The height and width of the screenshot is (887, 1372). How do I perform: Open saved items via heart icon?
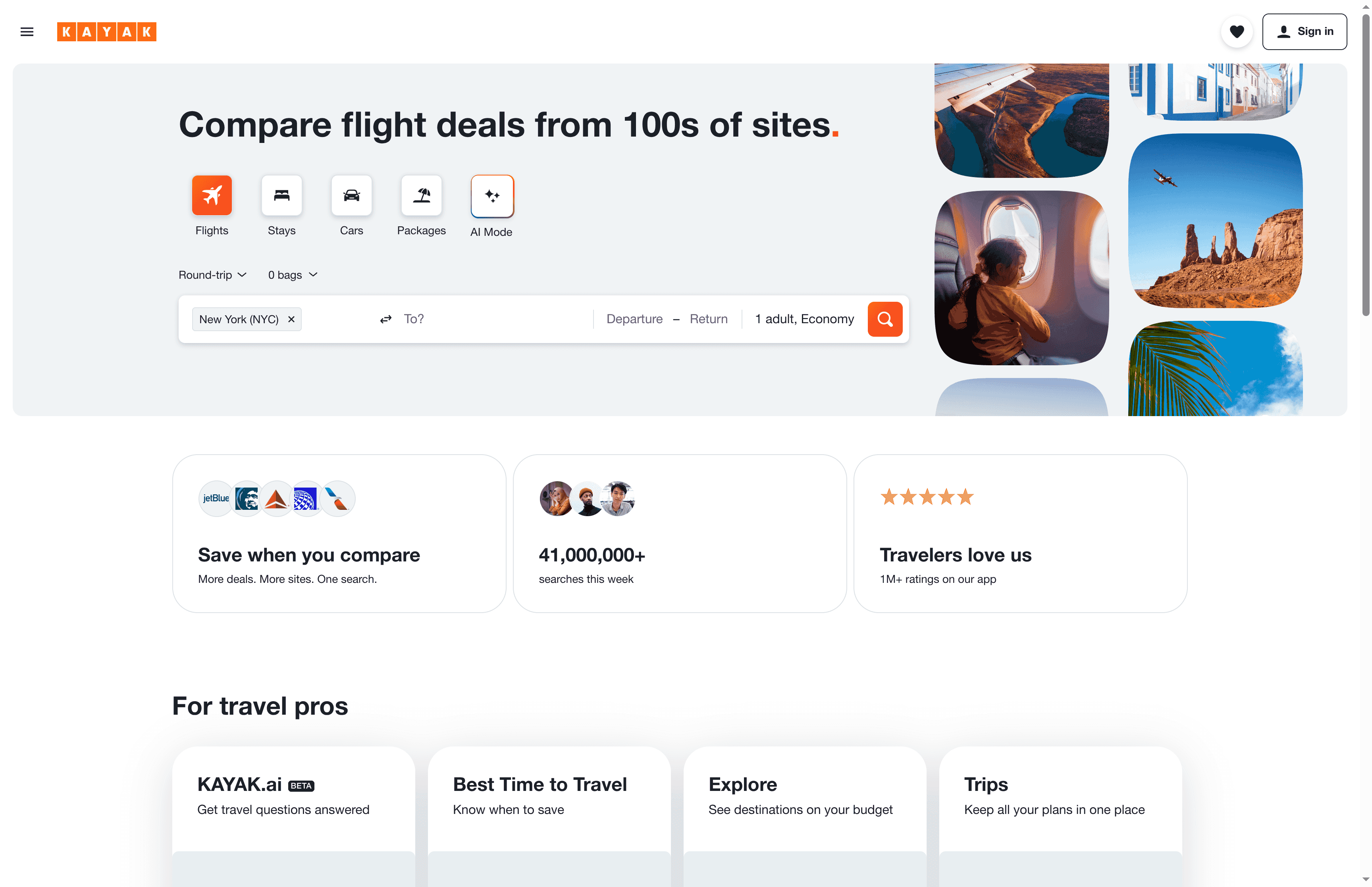1237,32
